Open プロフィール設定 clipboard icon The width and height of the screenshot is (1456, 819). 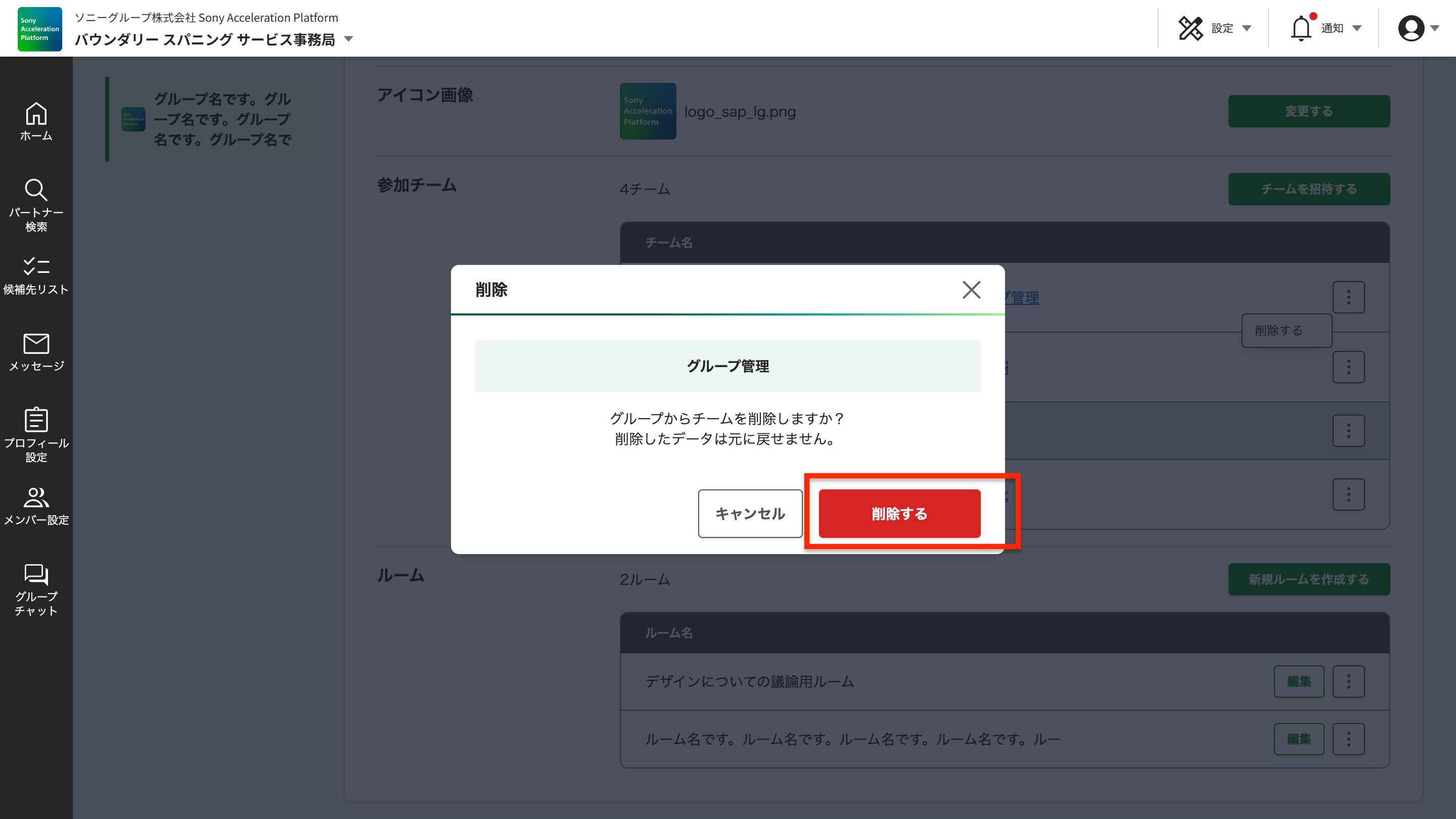[36, 420]
